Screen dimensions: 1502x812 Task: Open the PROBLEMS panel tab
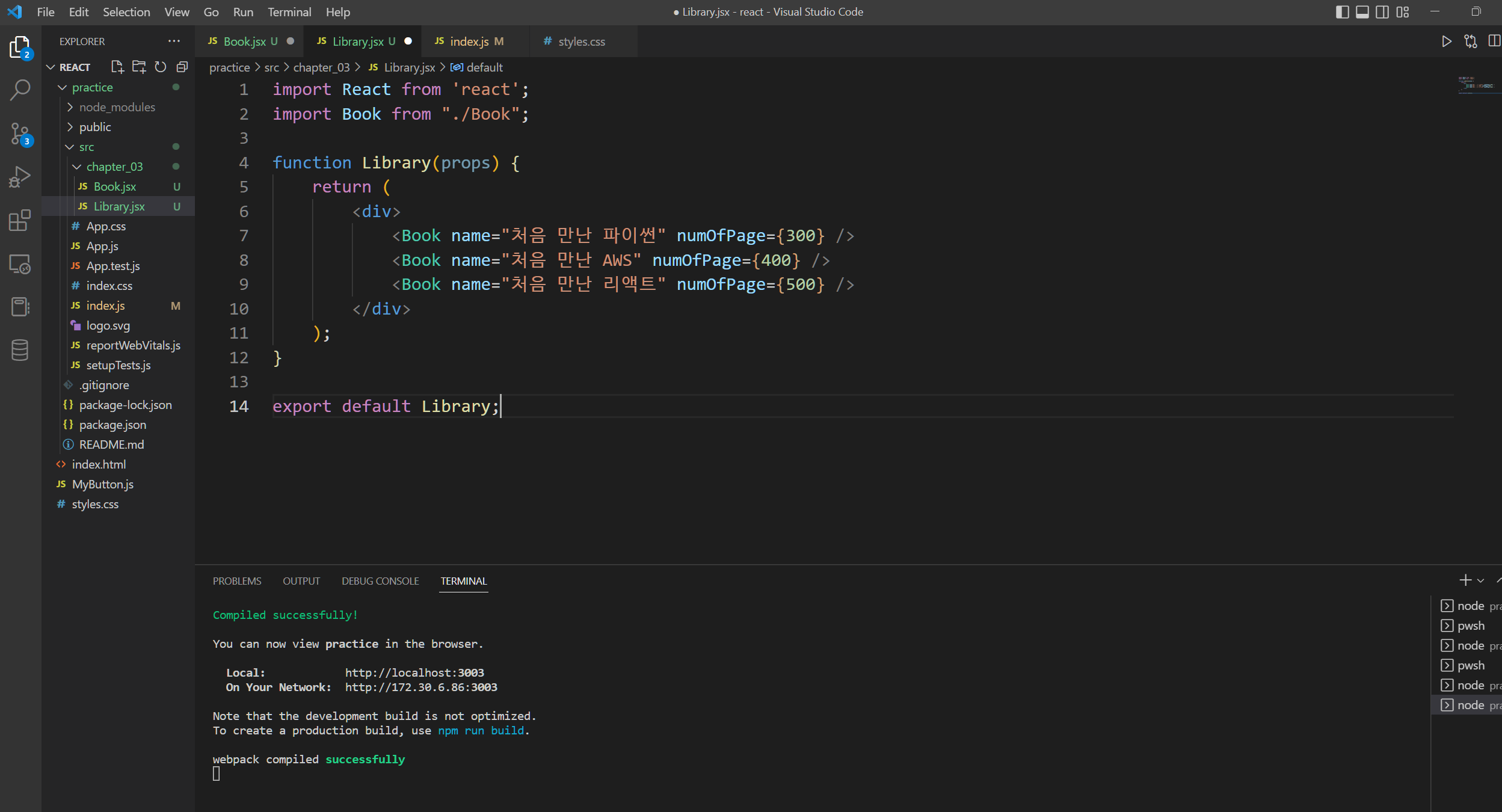(237, 581)
